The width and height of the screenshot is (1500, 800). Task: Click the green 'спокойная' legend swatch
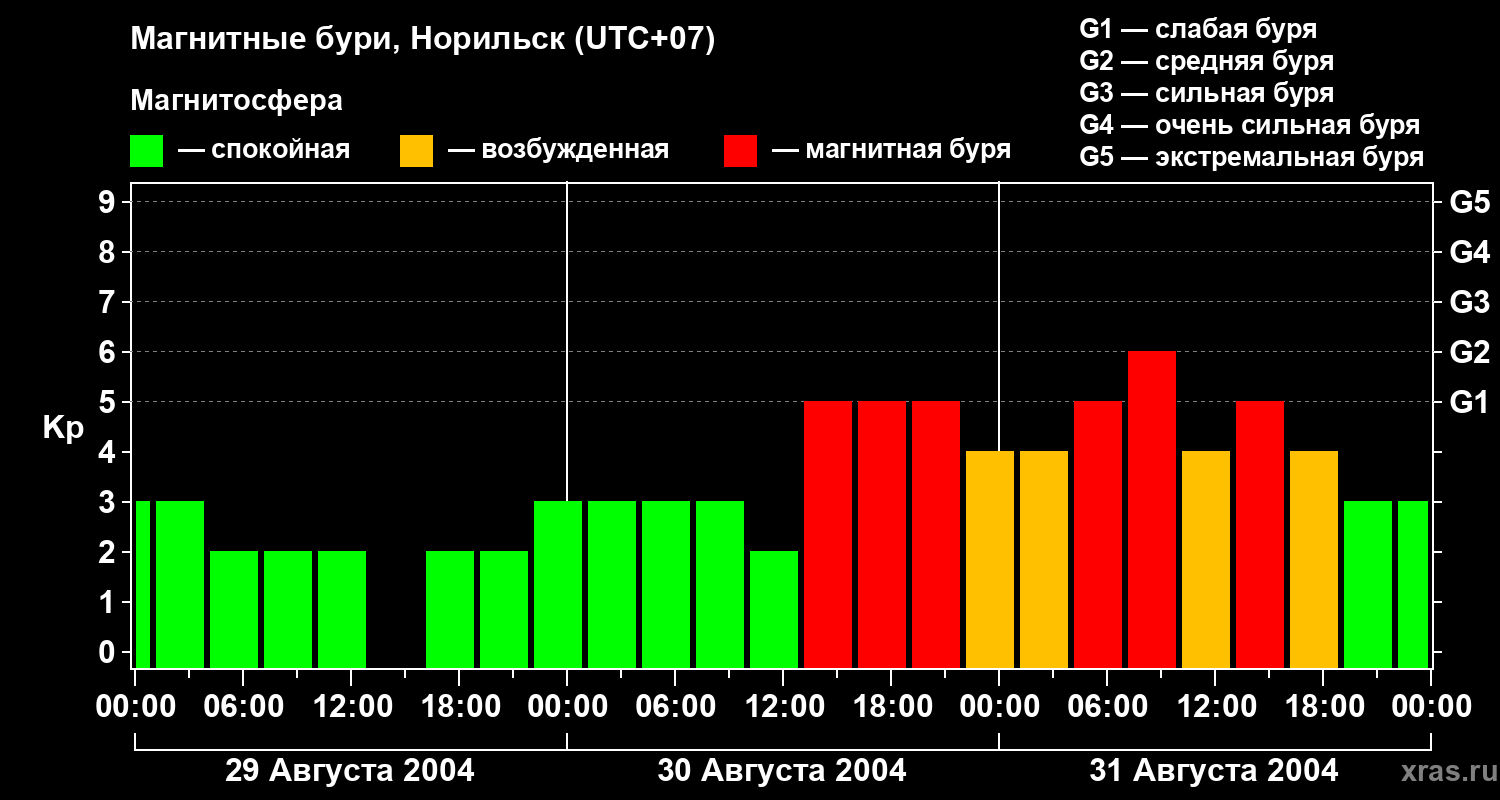[x=146, y=151]
